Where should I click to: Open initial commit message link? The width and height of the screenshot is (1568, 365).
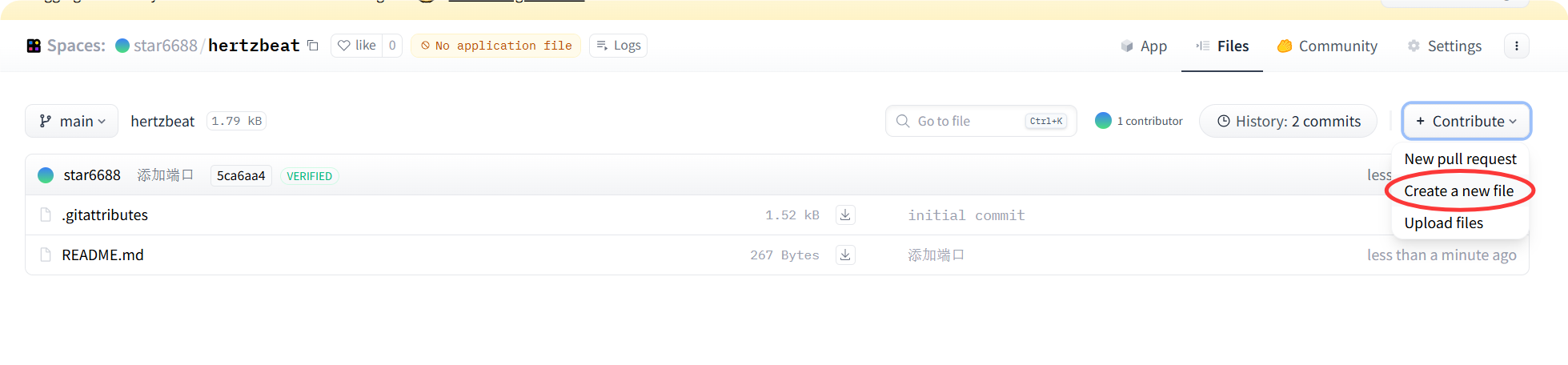click(966, 215)
